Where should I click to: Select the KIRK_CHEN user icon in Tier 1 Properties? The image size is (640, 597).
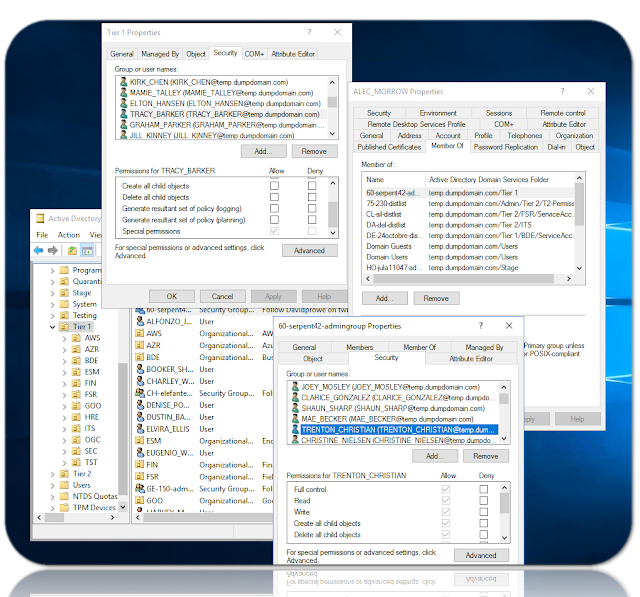[x=123, y=82]
